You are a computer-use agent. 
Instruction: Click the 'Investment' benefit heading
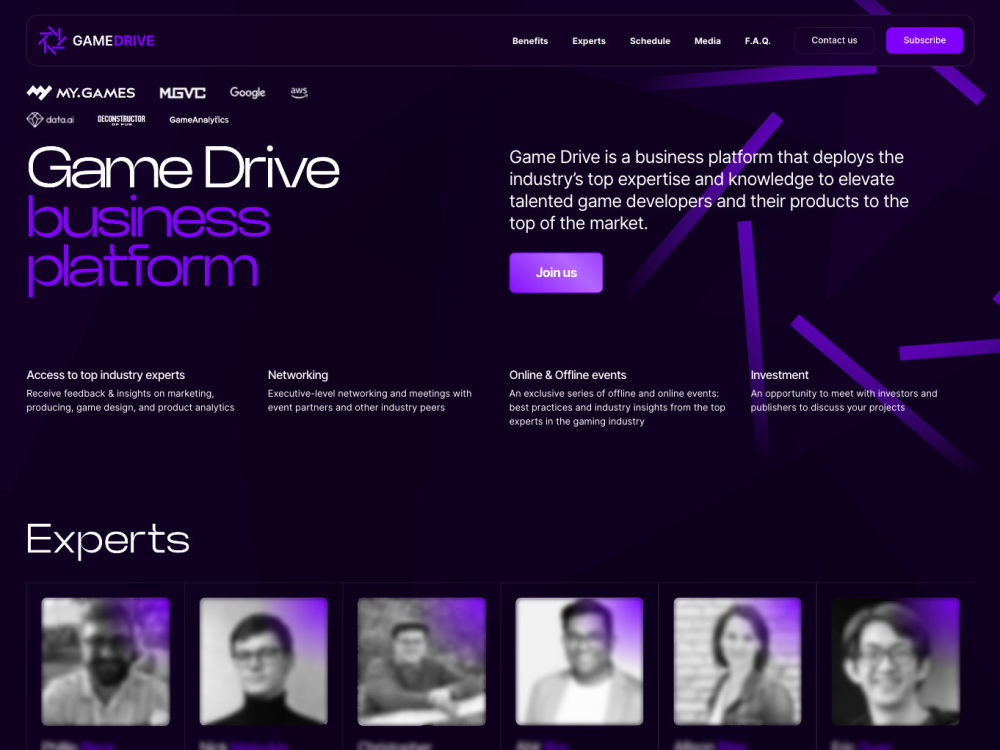click(x=779, y=375)
